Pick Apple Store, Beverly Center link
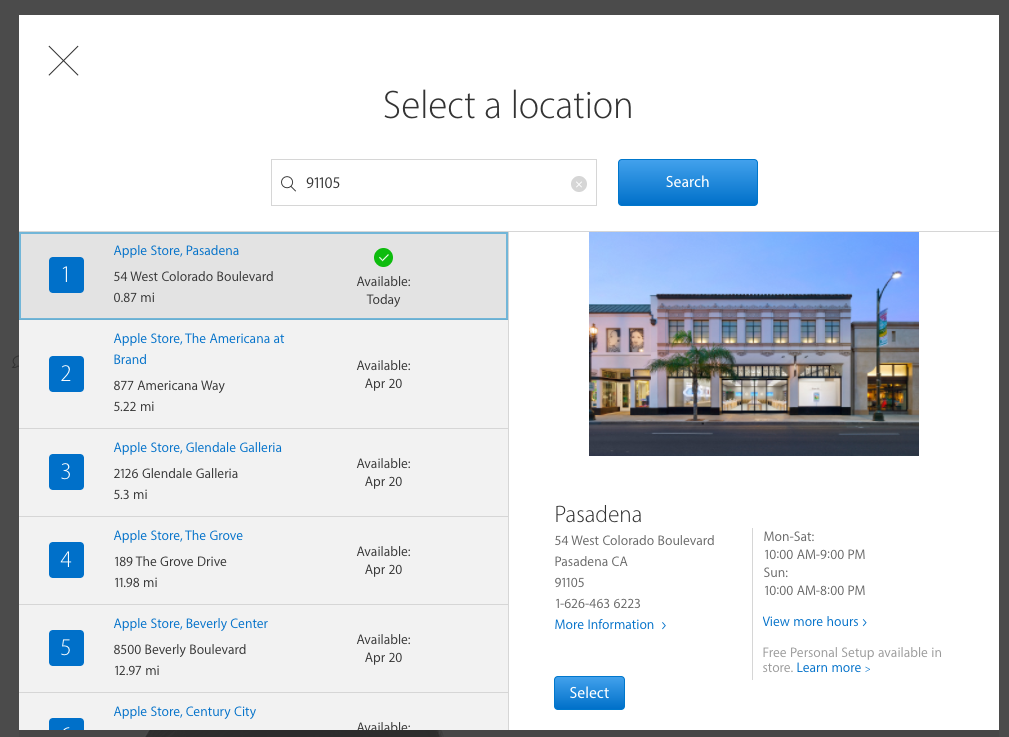 [190, 624]
